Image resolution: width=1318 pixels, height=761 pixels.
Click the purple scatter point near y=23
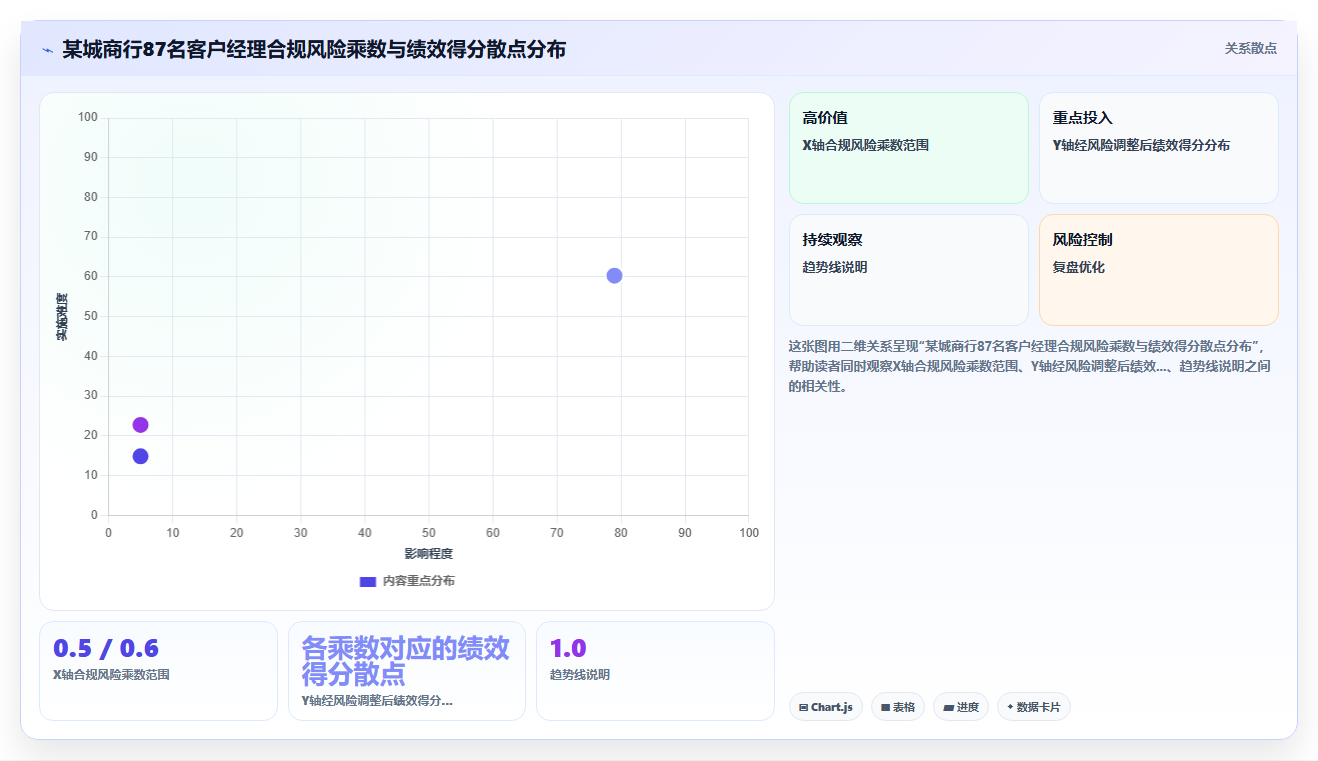[140, 425]
